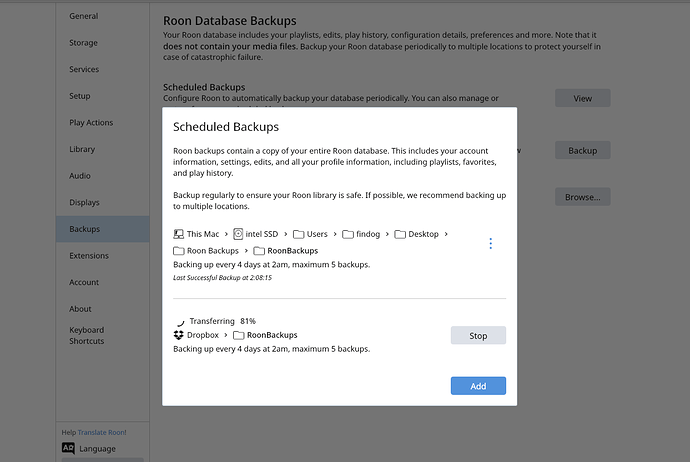Click the Language icon in sidebar
This screenshot has height=462, width=690.
tap(68, 448)
